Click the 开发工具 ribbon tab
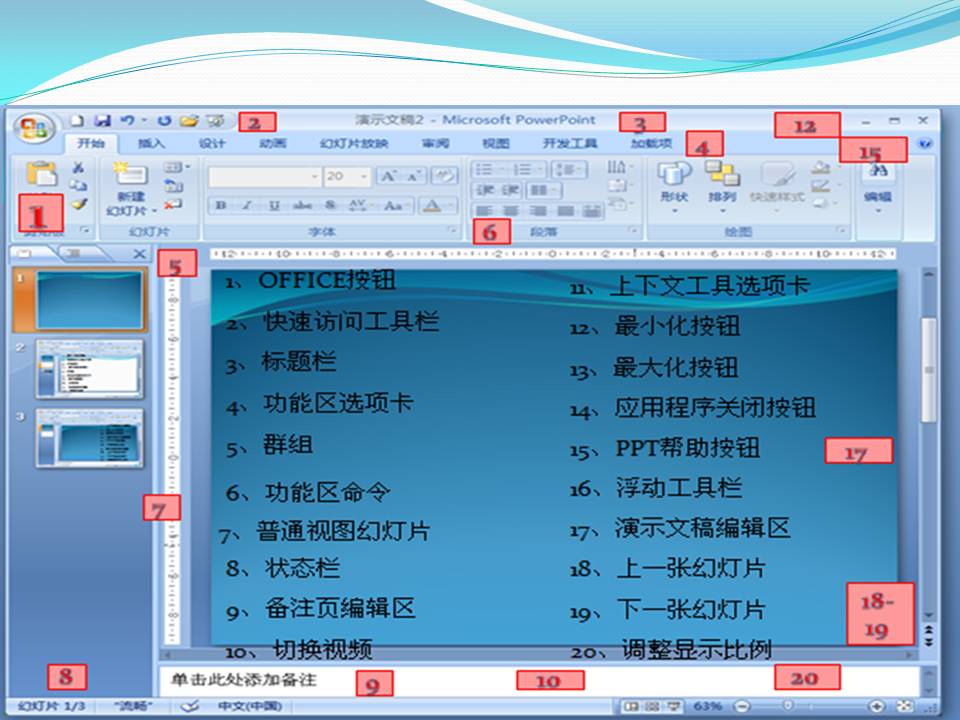 click(570, 143)
